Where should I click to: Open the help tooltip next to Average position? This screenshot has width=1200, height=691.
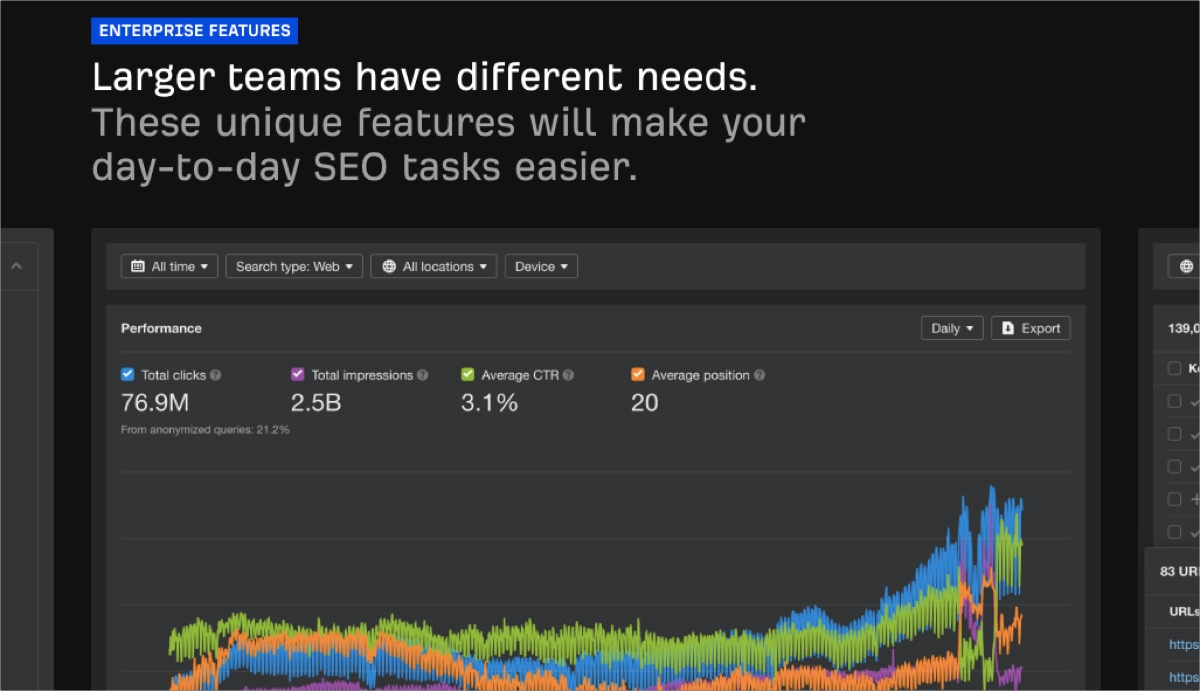[x=758, y=375]
